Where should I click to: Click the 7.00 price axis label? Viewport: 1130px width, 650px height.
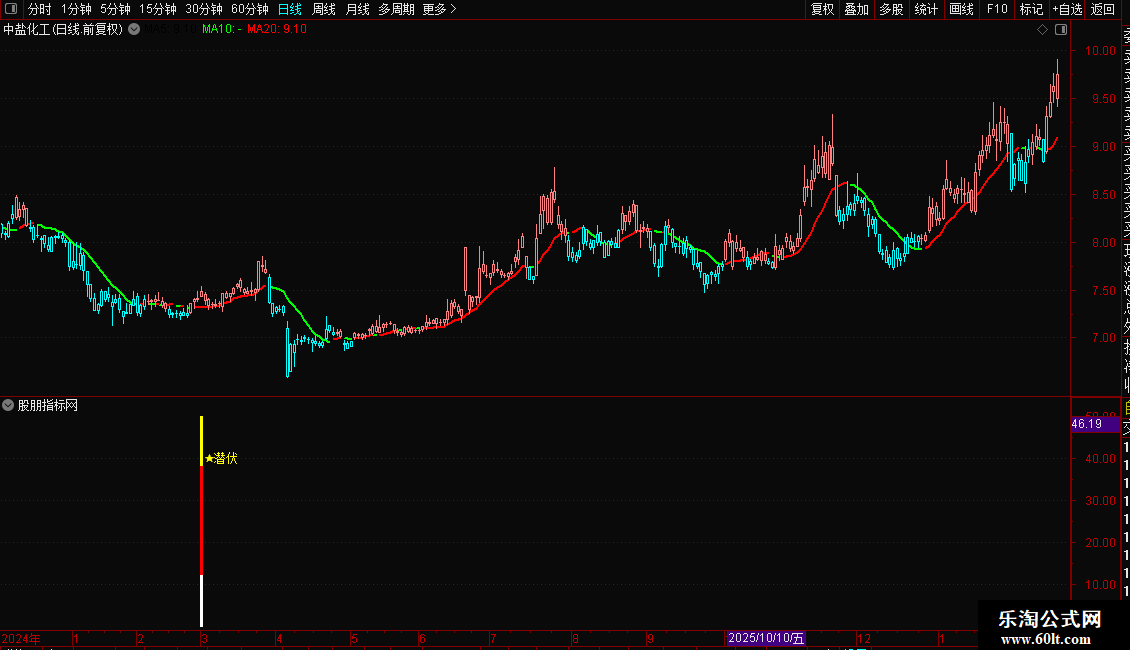coord(1103,337)
